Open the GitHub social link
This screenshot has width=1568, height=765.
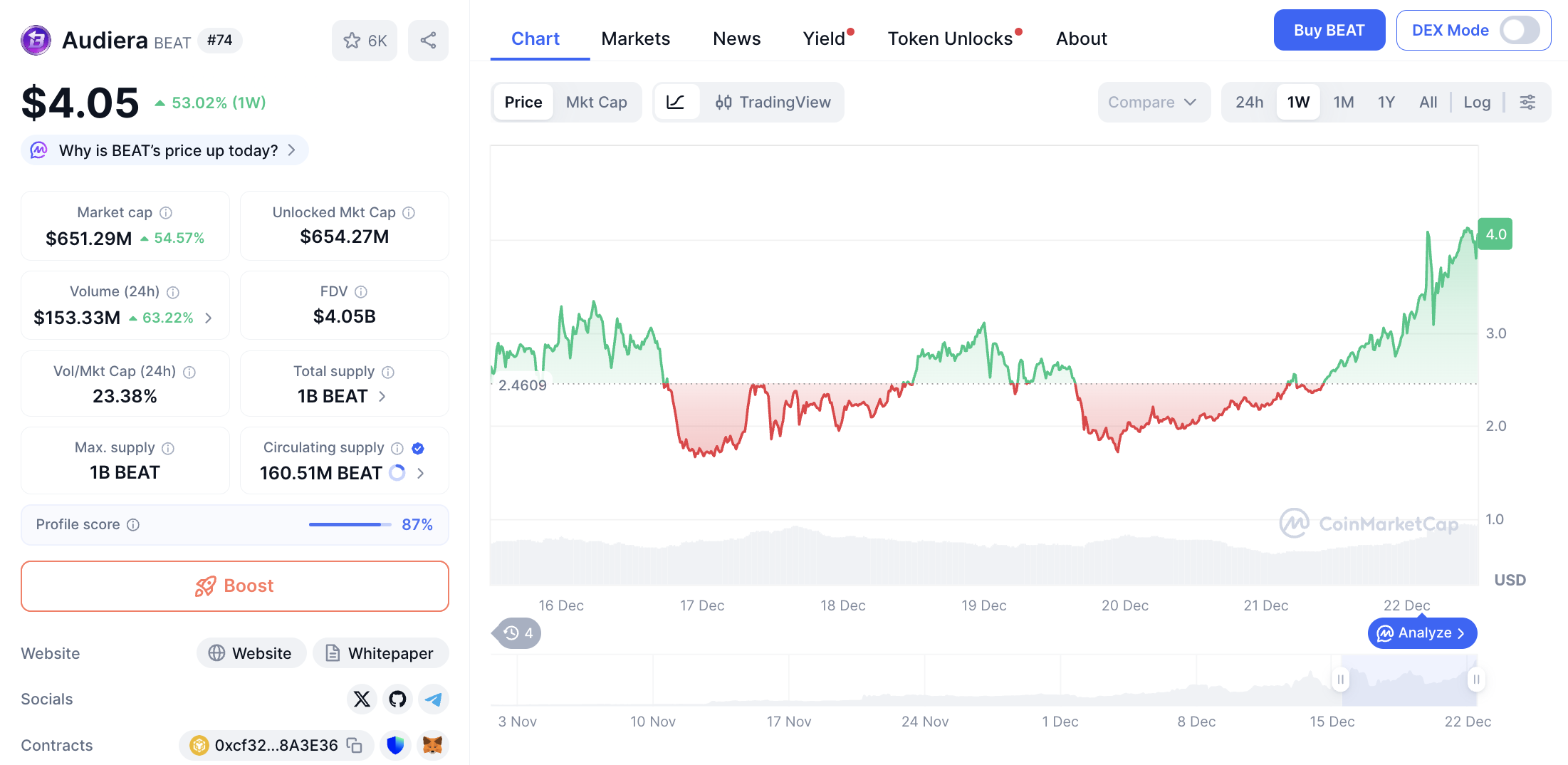pyautogui.click(x=397, y=699)
